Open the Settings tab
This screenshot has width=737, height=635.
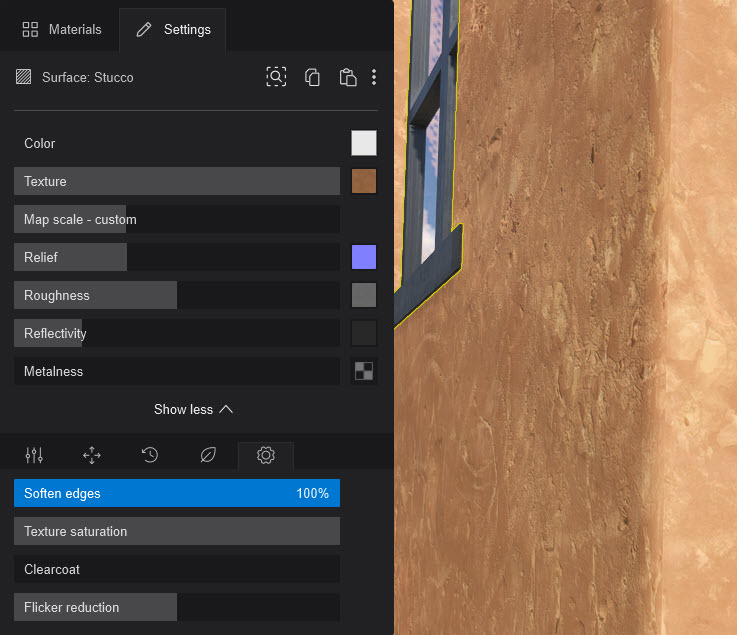pyautogui.click(x=173, y=30)
